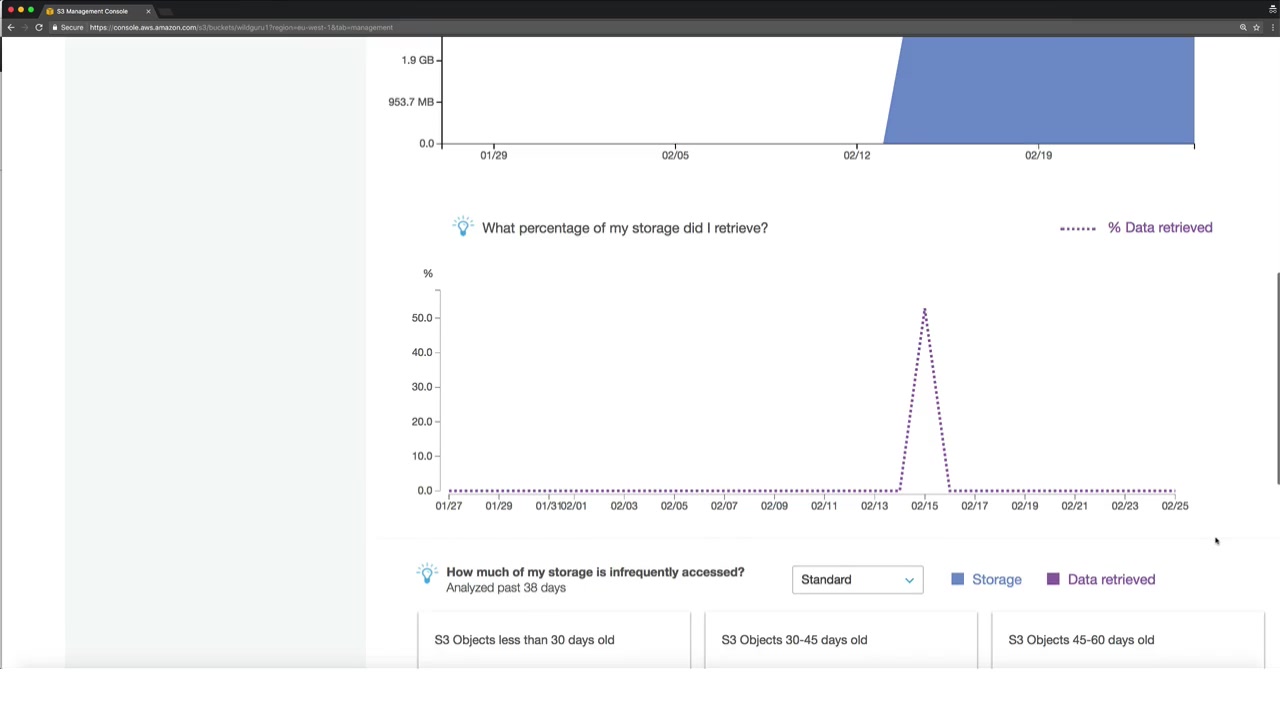This screenshot has height=720, width=1280.
Task: Click the address bar URL
Action: click(x=240, y=27)
